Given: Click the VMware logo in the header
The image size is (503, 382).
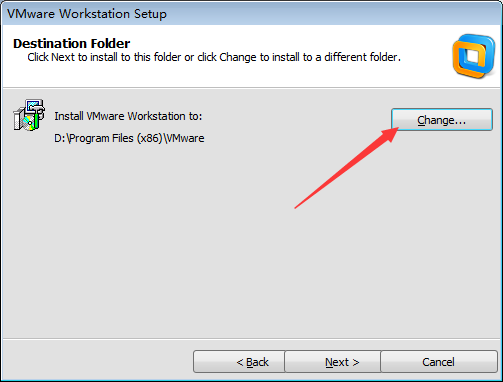Looking at the screenshot, I should coord(474,56).
